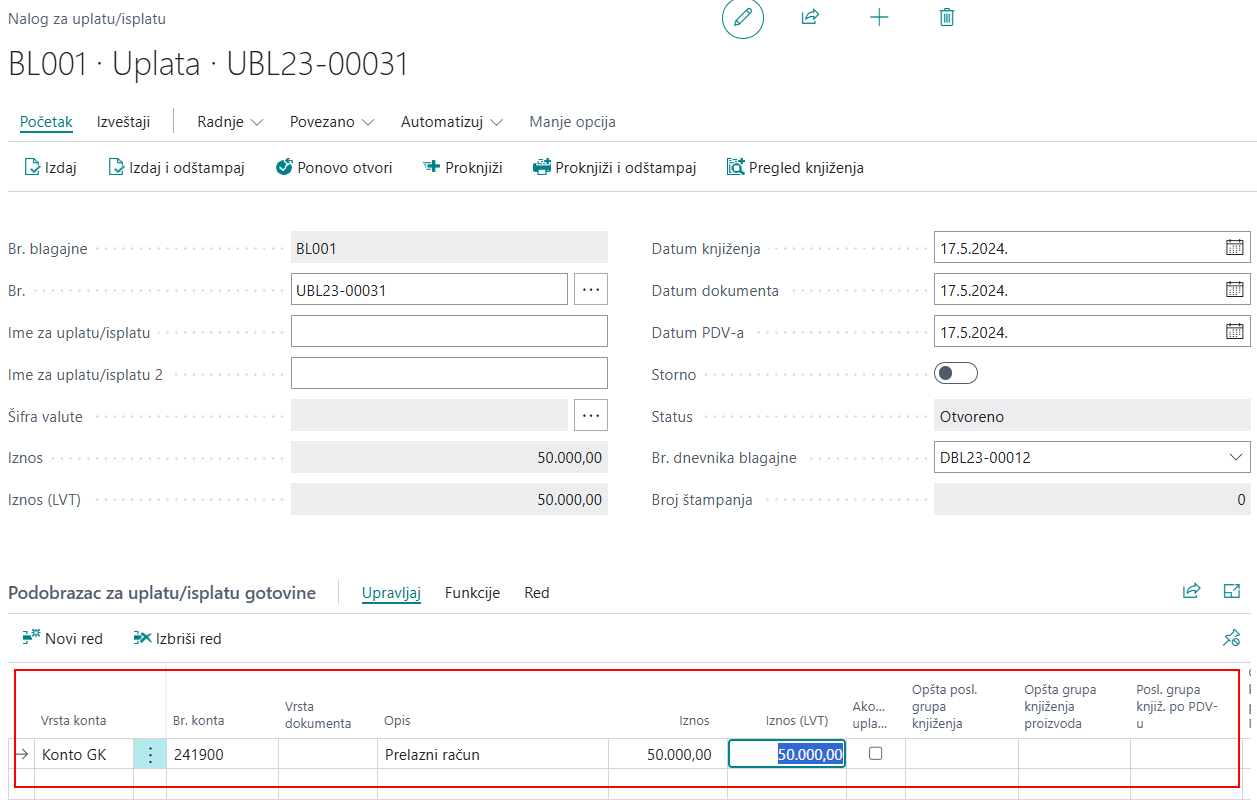Screen dimensions: 1257x800
Task: Click the pencil edit icon
Action: 743,18
